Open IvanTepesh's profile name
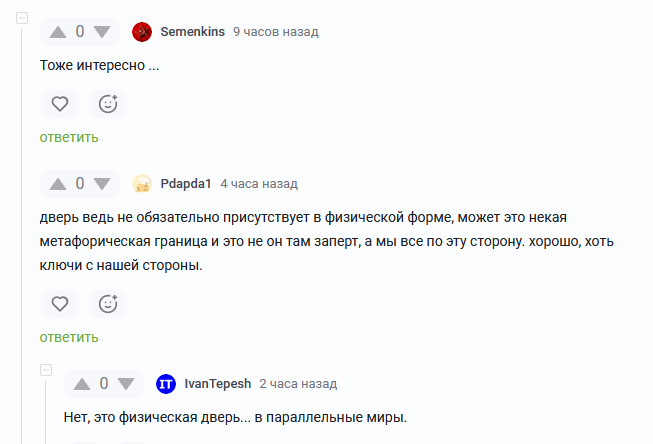This screenshot has width=653, height=444. pos(217,384)
